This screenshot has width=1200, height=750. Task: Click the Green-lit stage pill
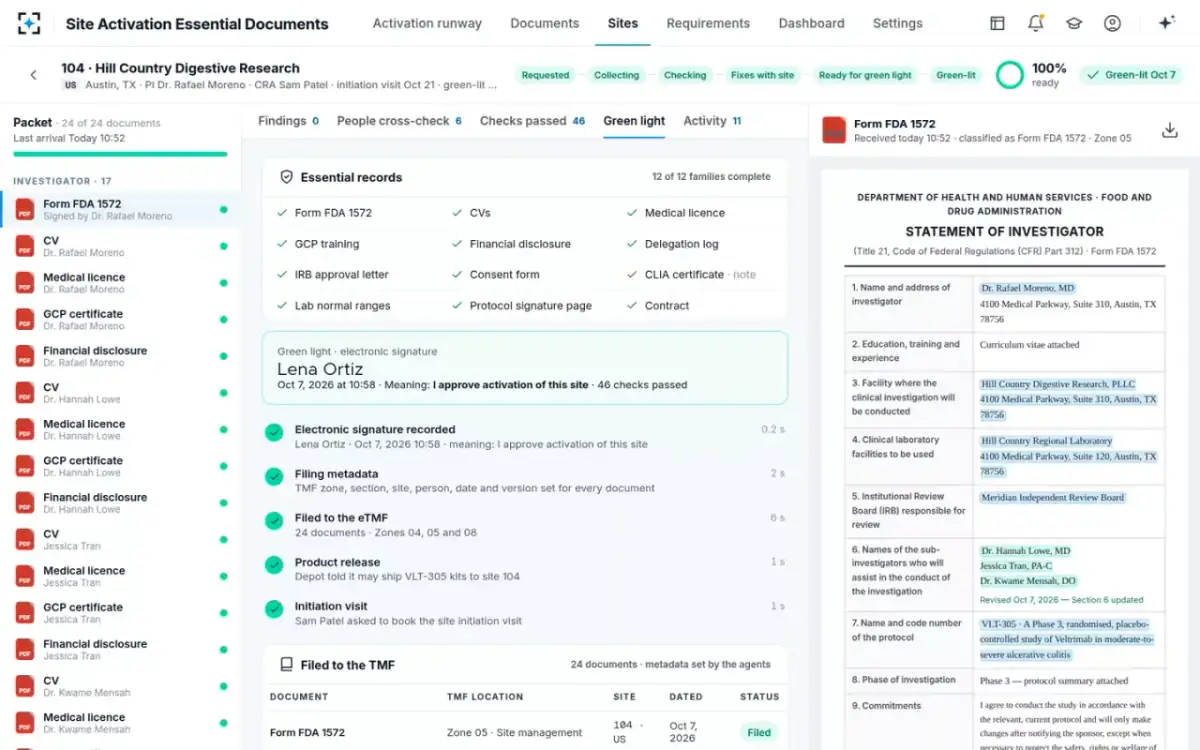click(x=956, y=75)
